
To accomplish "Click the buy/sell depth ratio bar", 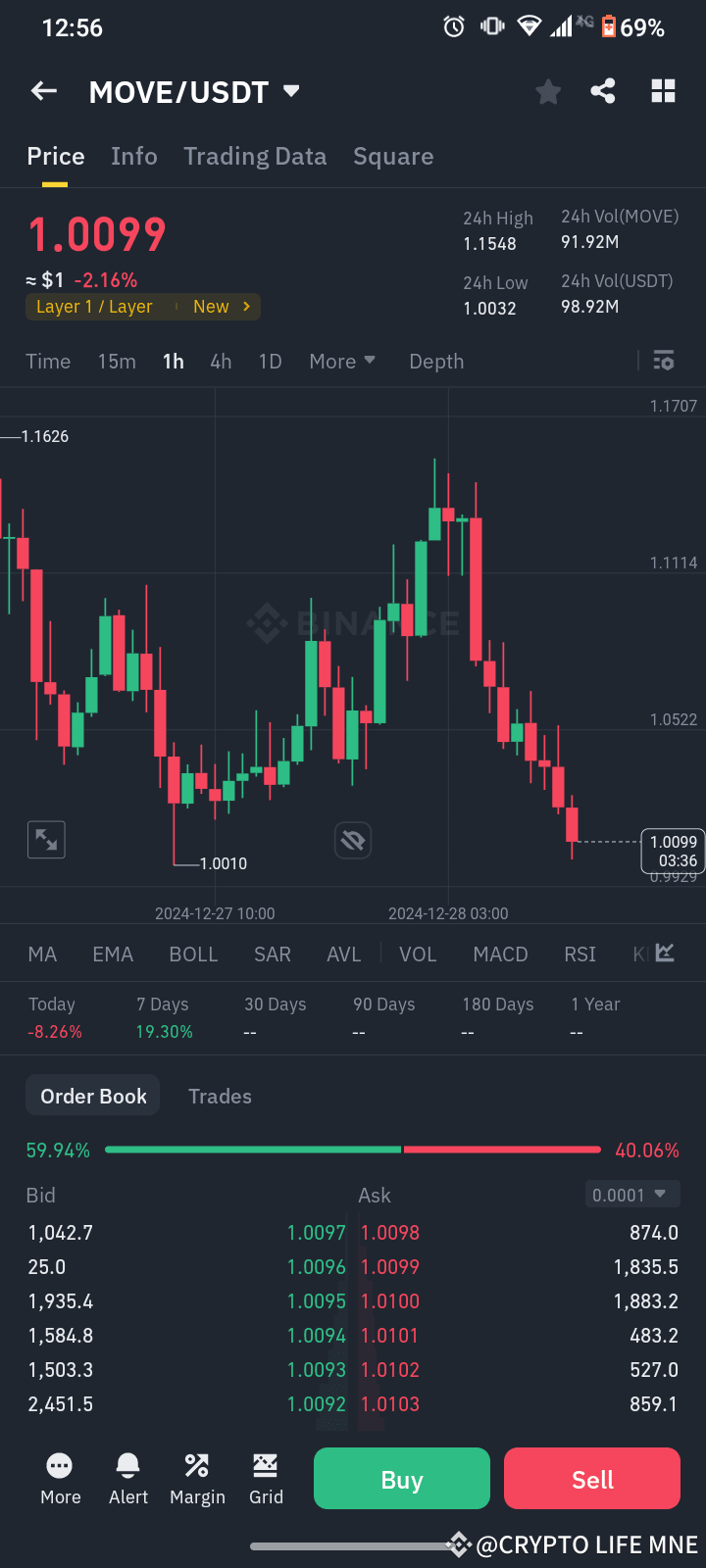I will 353,1149.
